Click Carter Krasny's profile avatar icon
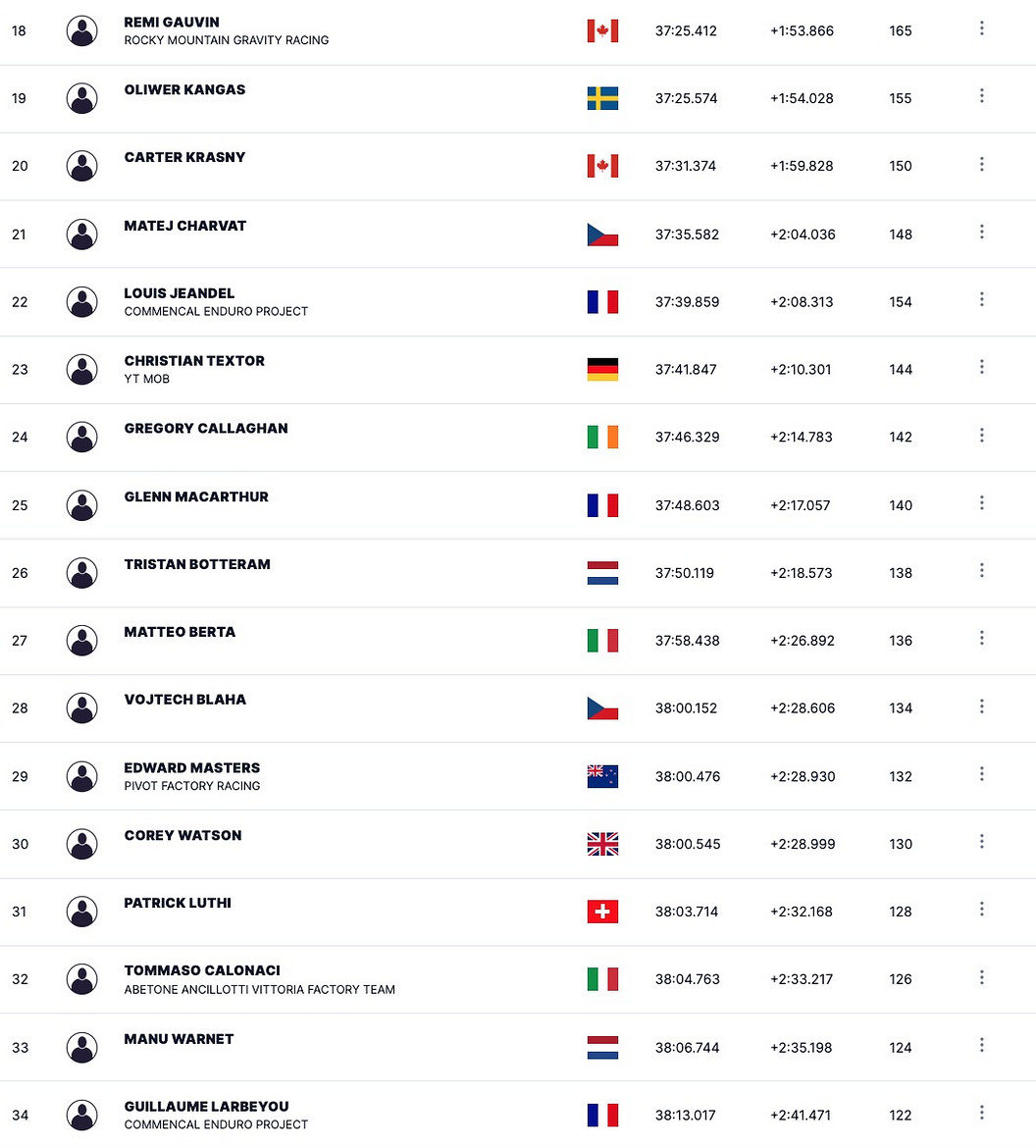Image resolution: width=1036 pixels, height=1148 pixels. click(82, 166)
